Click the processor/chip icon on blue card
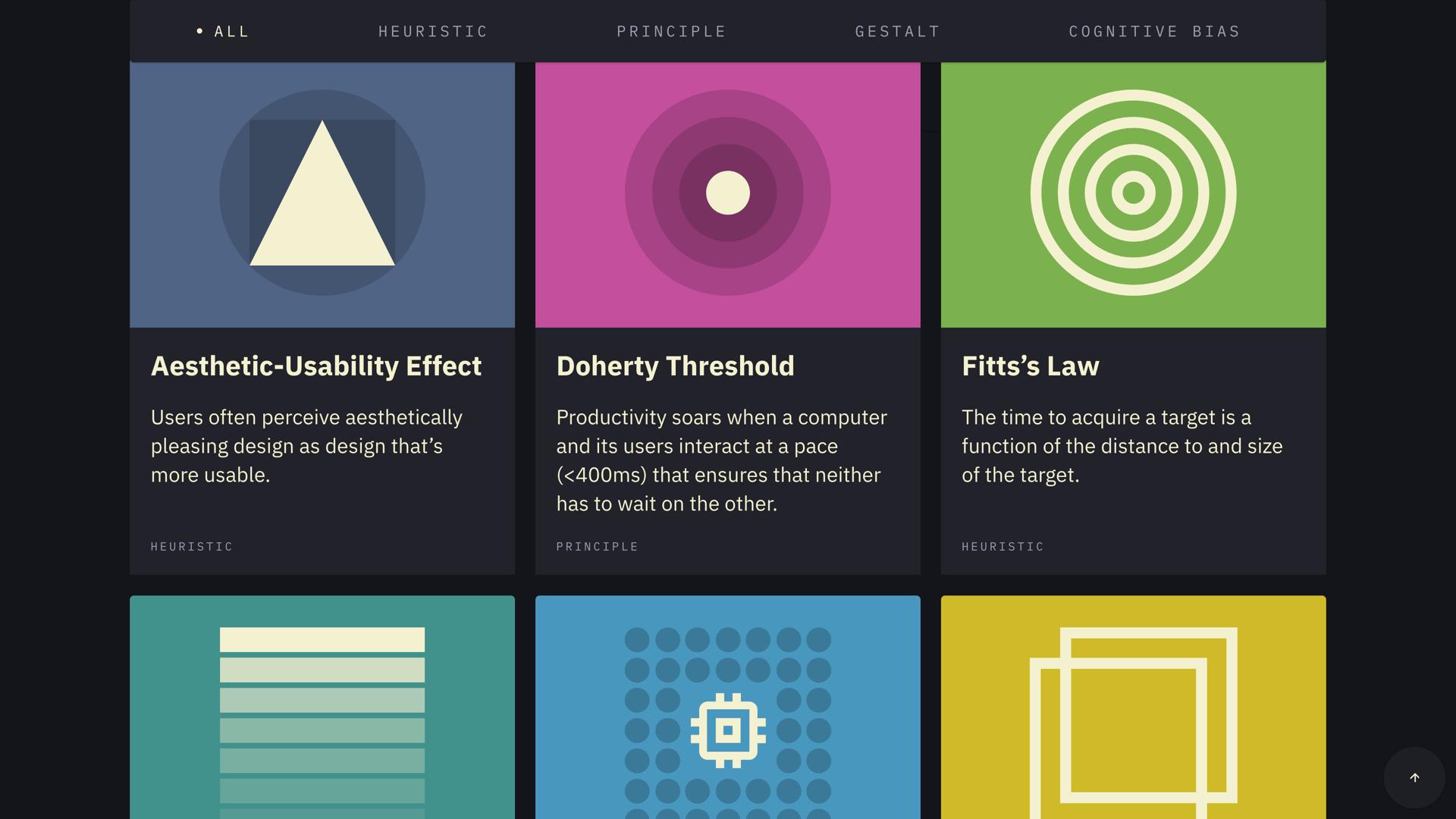 (727, 729)
